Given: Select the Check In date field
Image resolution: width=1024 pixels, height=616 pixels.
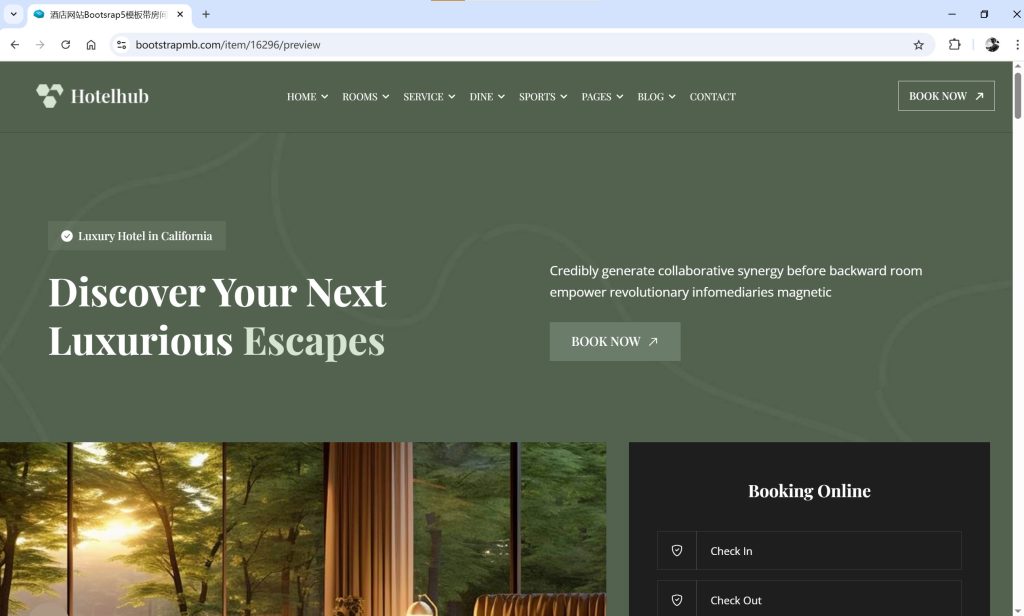Looking at the screenshot, I should [808, 551].
